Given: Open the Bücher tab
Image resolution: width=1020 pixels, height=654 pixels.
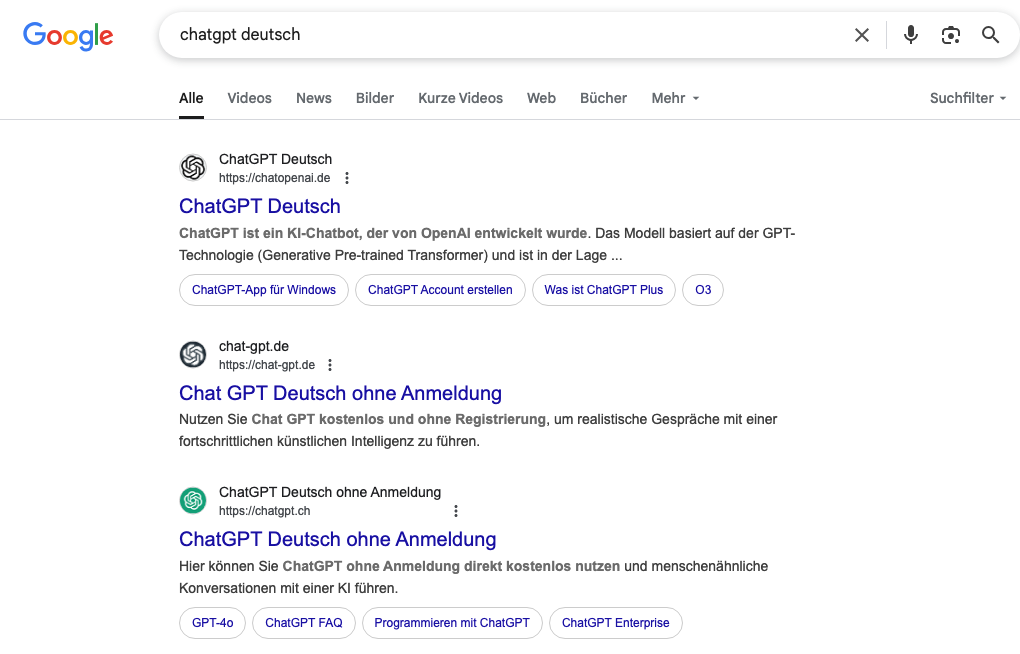Looking at the screenshot, I should 604,98.
